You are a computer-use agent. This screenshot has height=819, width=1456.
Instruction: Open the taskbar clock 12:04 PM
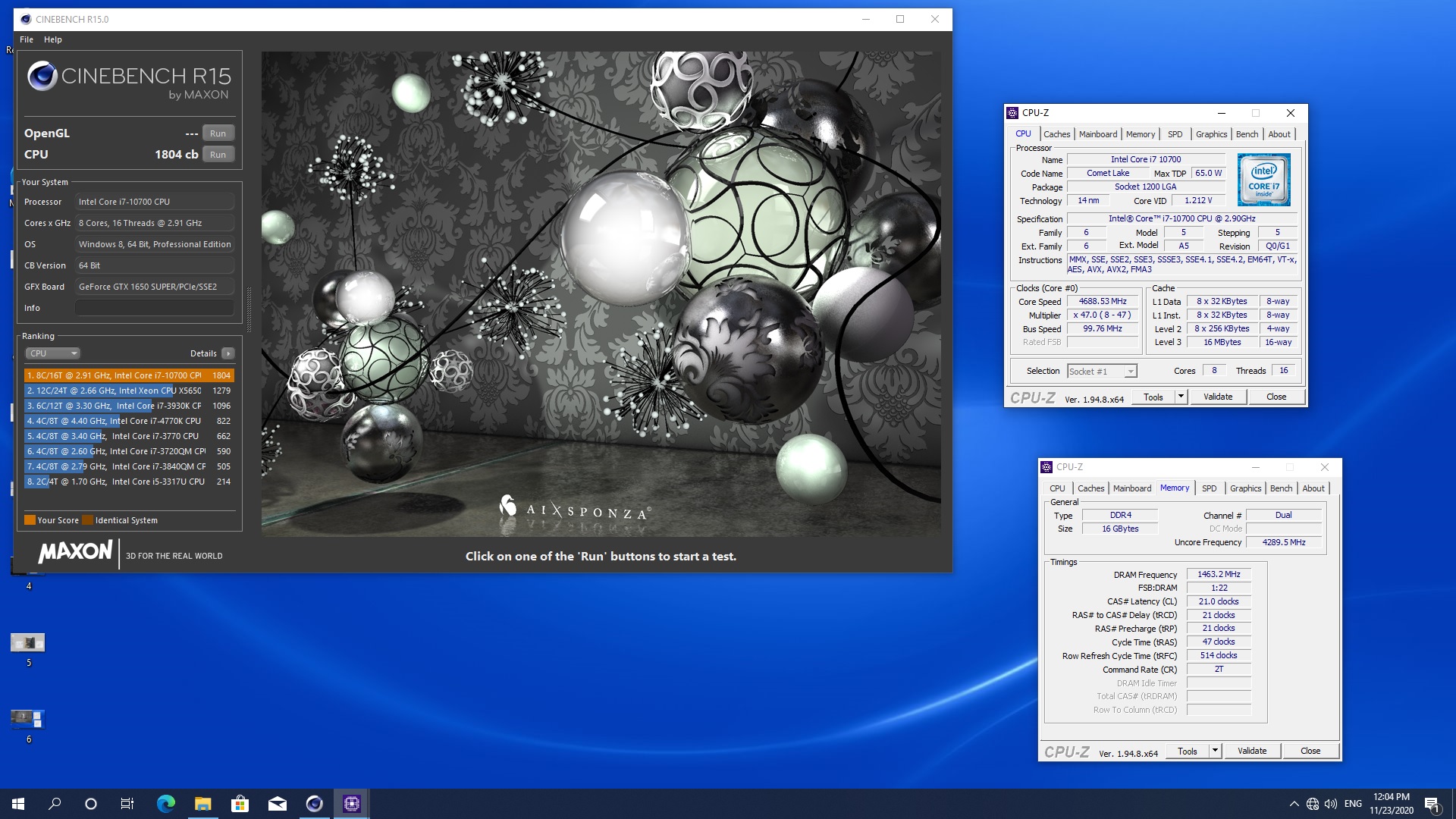[x=1392, y=804]
